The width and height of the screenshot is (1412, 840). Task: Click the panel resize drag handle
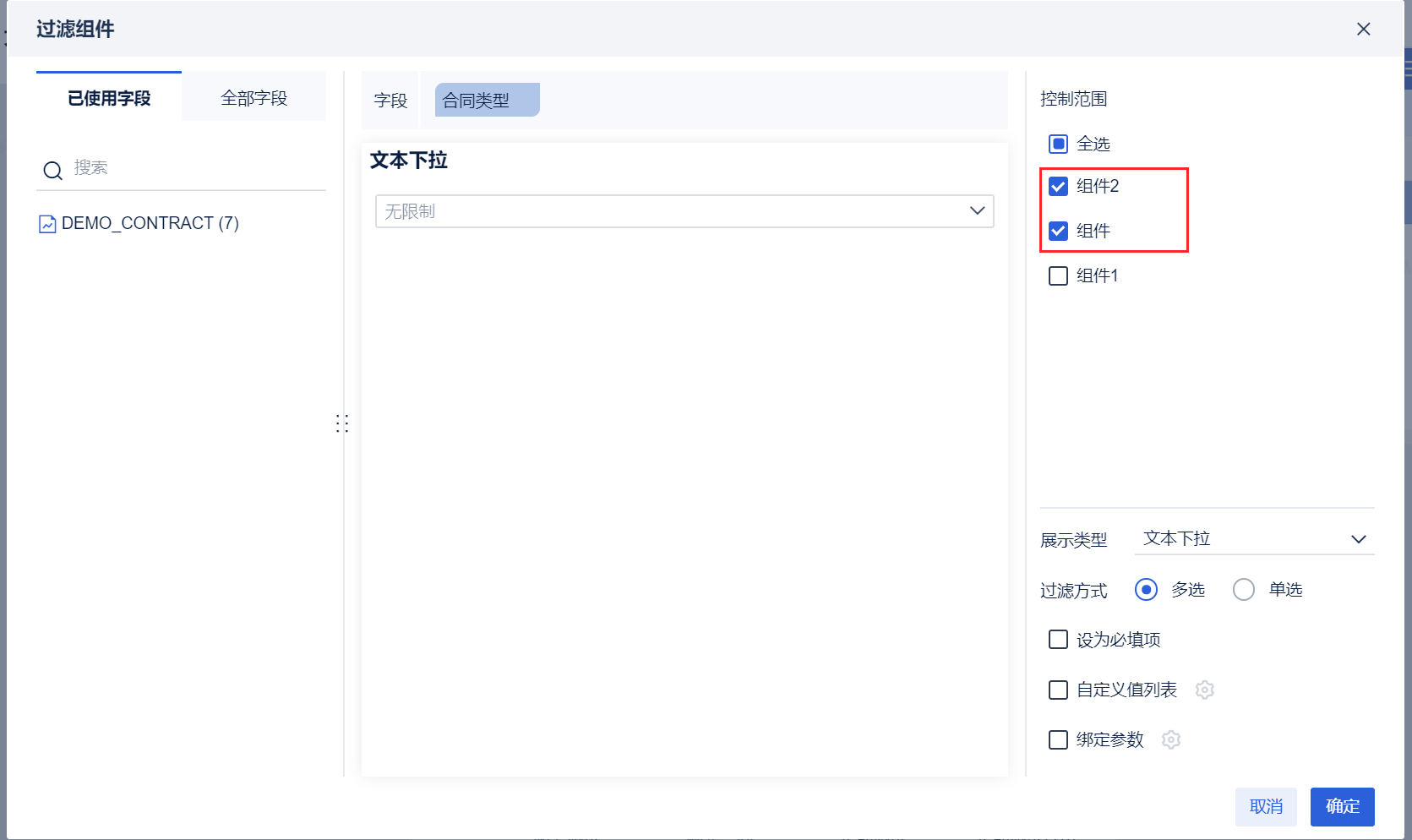tap(342, 423)
